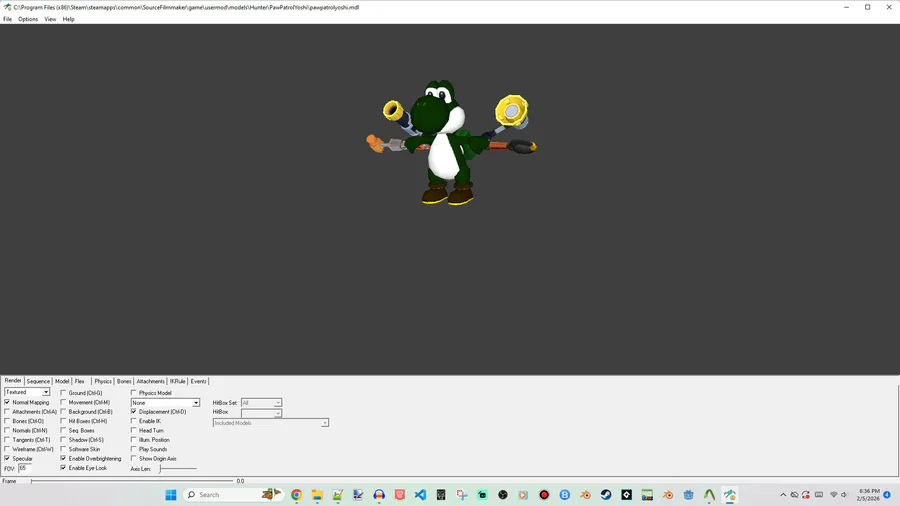Open the Included Models dropdown
The image size is (900, 506).
pyautogui.click(x=270, y=423)
